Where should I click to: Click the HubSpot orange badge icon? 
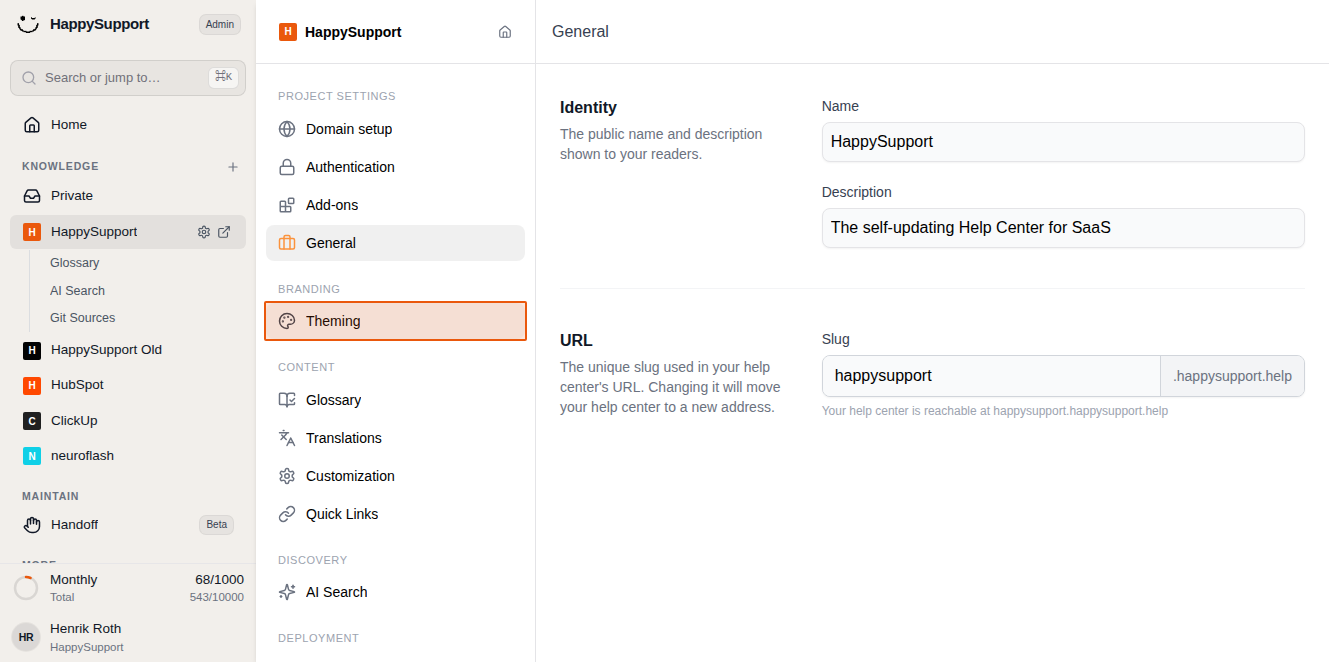pyautogui.click(x=32, y=385)
